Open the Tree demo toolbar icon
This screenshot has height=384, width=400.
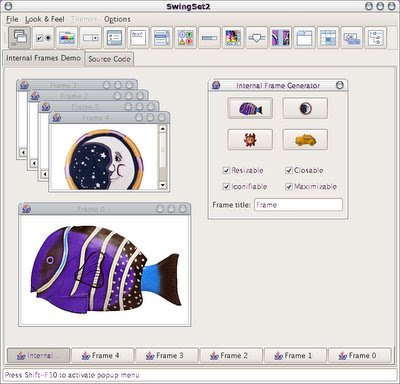[x=376, y=38]
